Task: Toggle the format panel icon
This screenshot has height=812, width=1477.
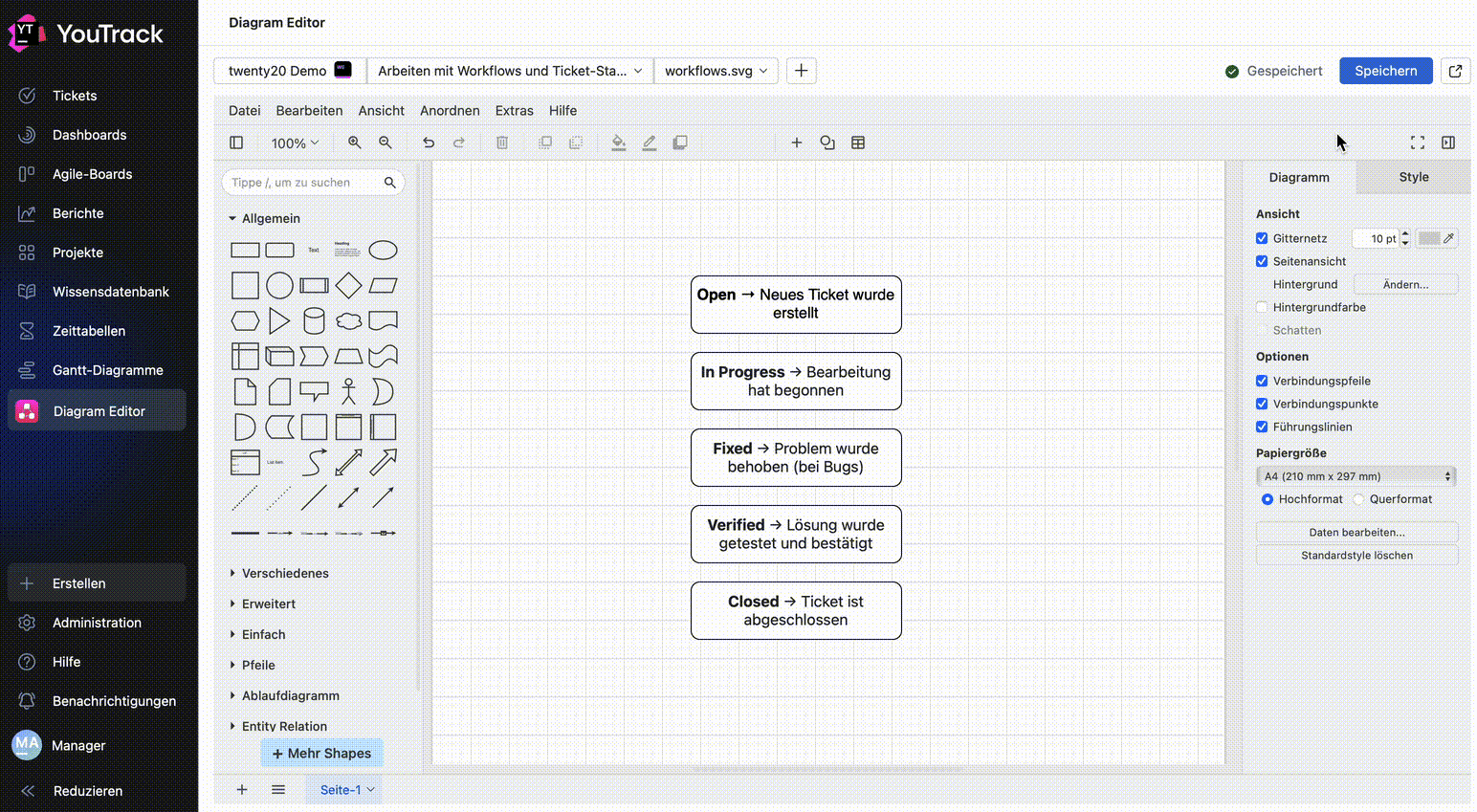Action: pyautogui.click(x=1448, y=143)
